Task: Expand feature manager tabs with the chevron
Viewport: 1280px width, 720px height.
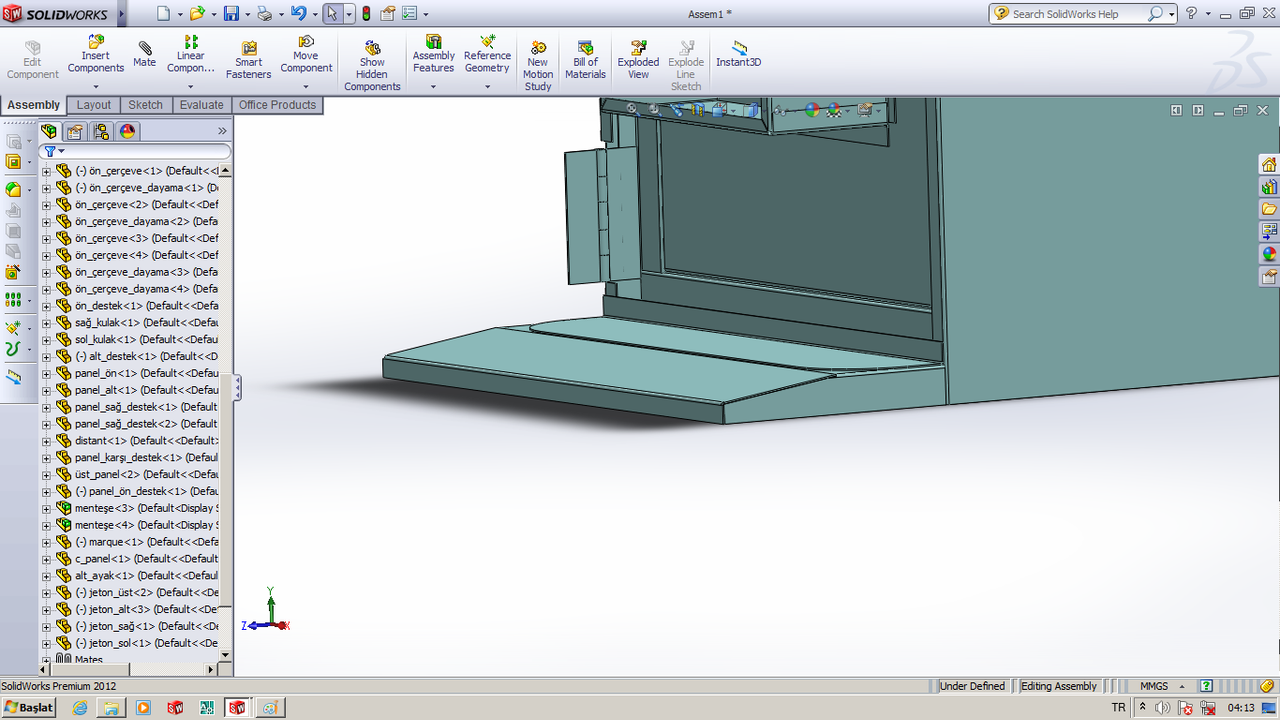Action: click(x=222, y=131)
